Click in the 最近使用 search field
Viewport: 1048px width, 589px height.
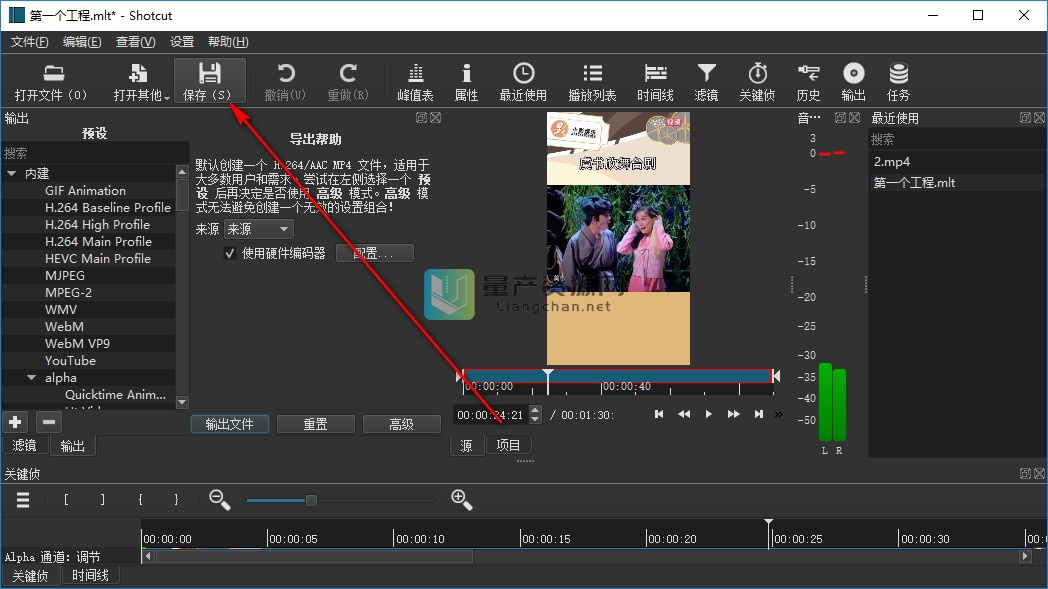(956, 140)
